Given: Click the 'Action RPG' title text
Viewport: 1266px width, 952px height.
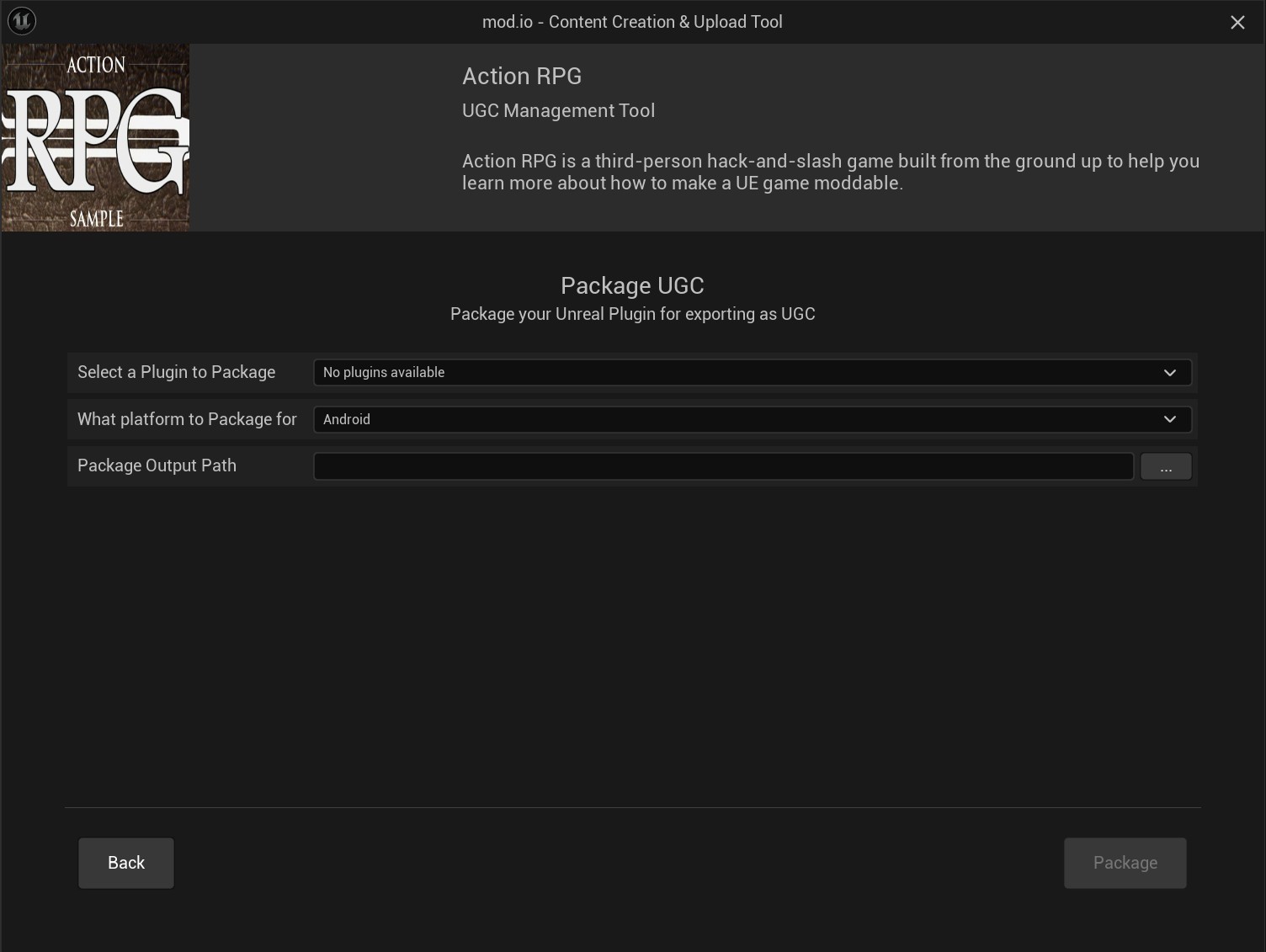Looking at the screenshot, I should point(522,76).
